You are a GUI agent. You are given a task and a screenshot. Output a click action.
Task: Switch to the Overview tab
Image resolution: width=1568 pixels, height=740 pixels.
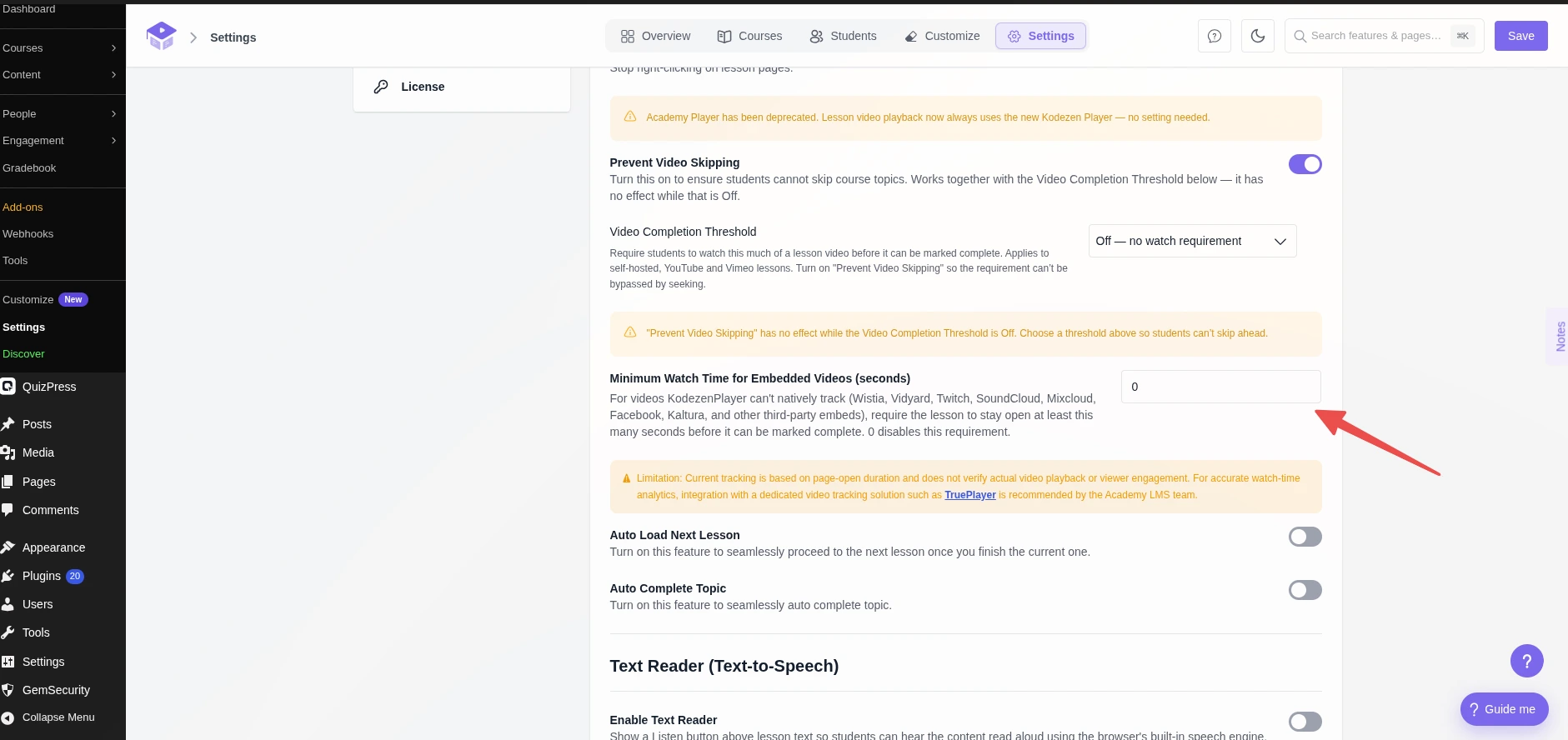655,36
